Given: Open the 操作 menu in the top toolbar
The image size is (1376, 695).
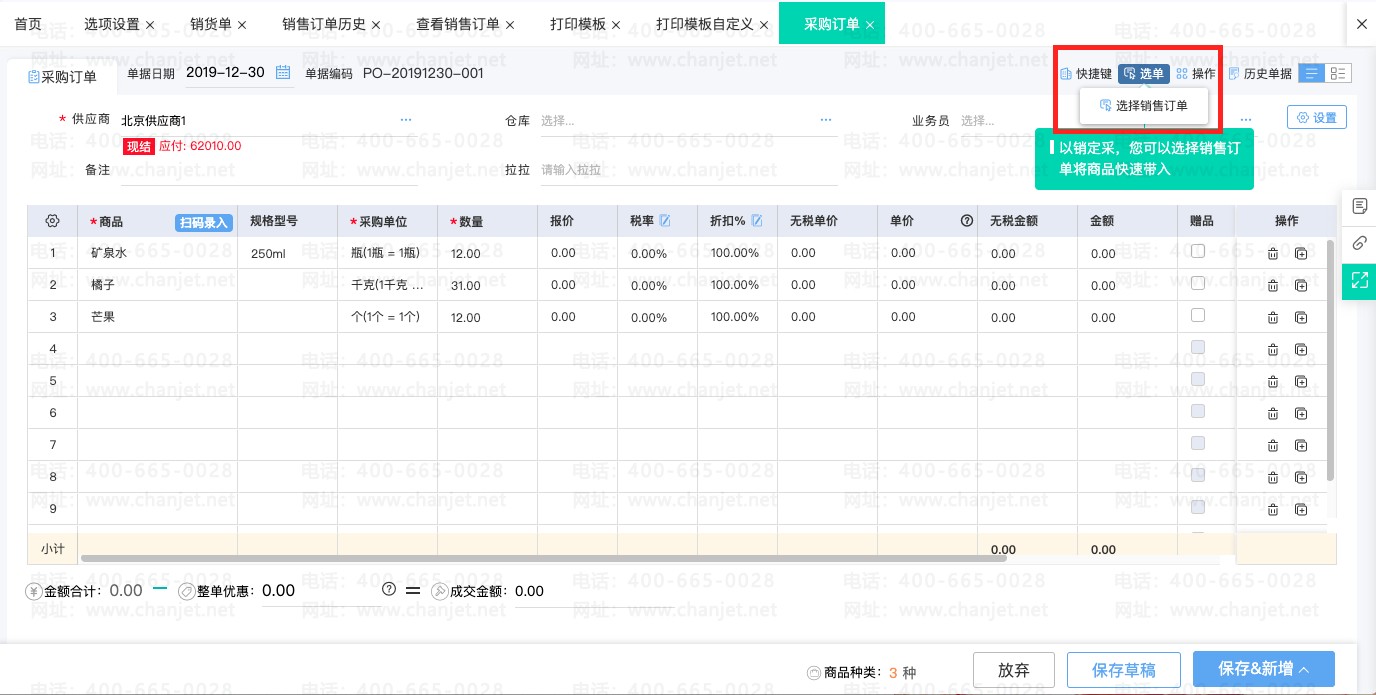Looking at the screenshot, I should point(1196,74).
